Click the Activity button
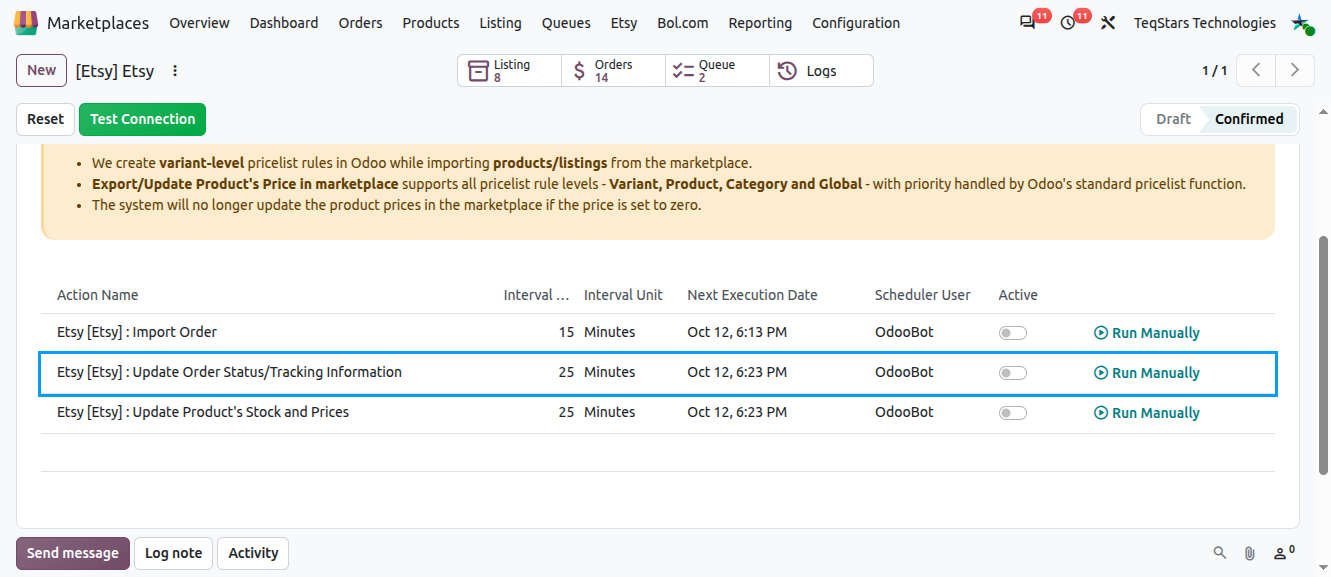 253,553
